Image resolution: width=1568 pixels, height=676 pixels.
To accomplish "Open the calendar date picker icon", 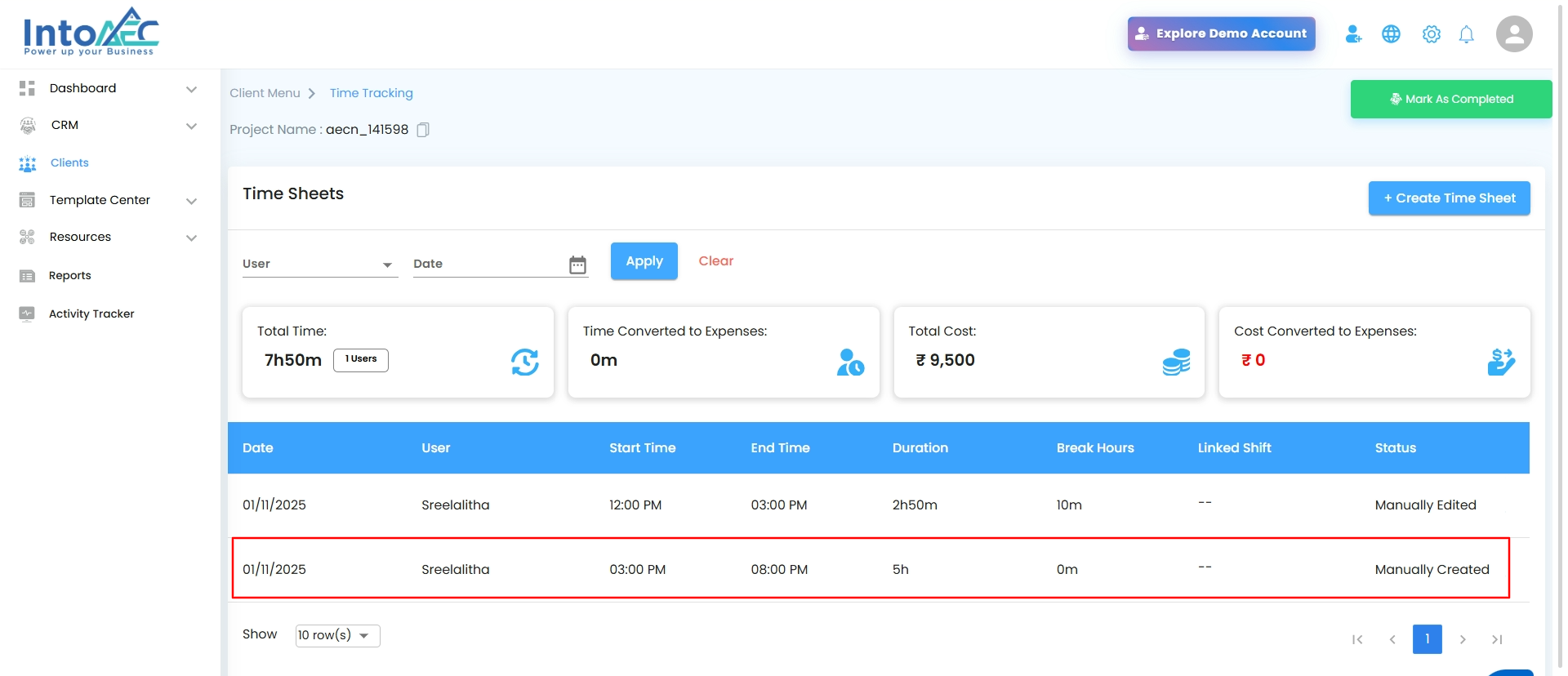I will 577,265.
